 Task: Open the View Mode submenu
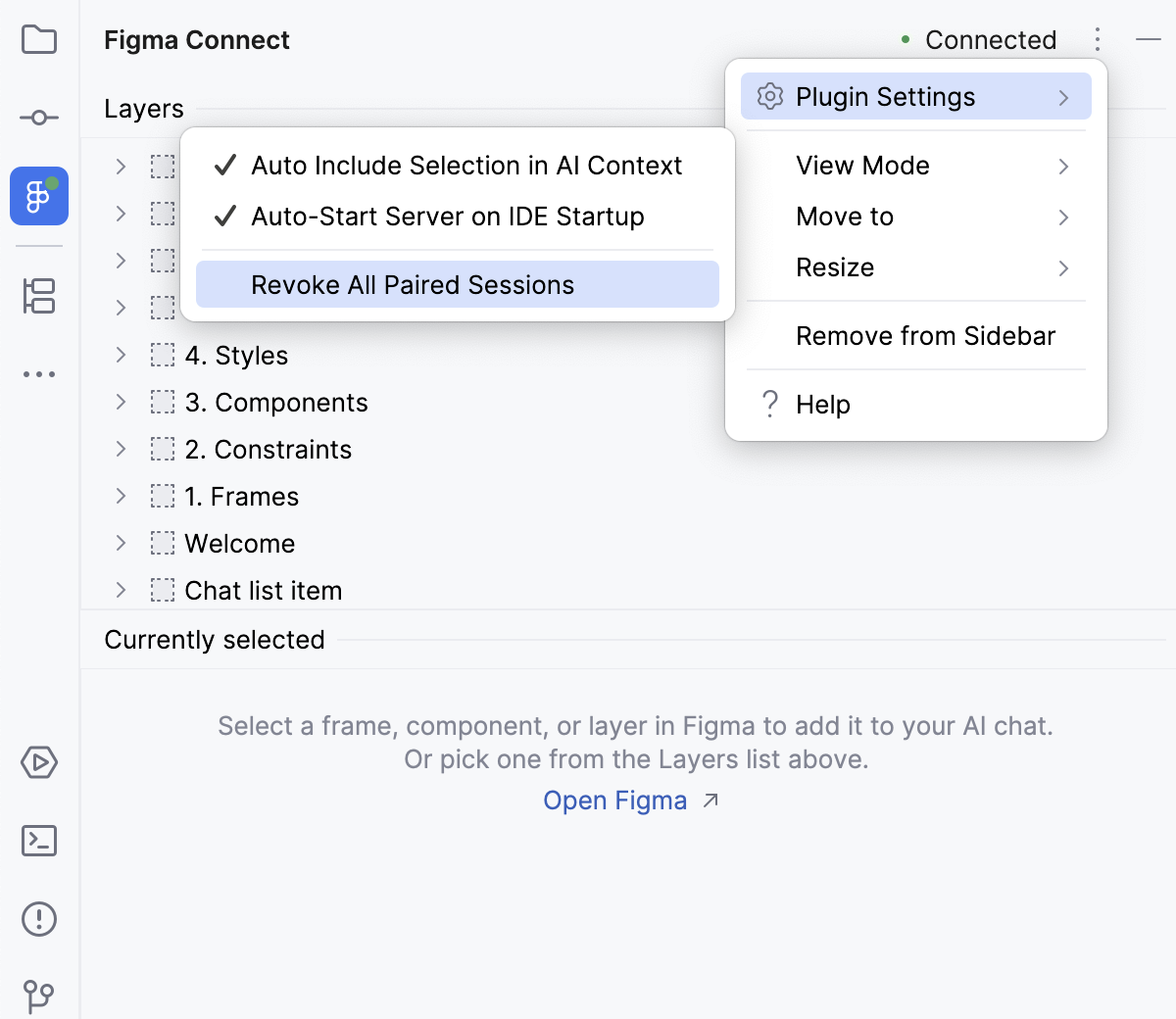[x=916, y=165]
